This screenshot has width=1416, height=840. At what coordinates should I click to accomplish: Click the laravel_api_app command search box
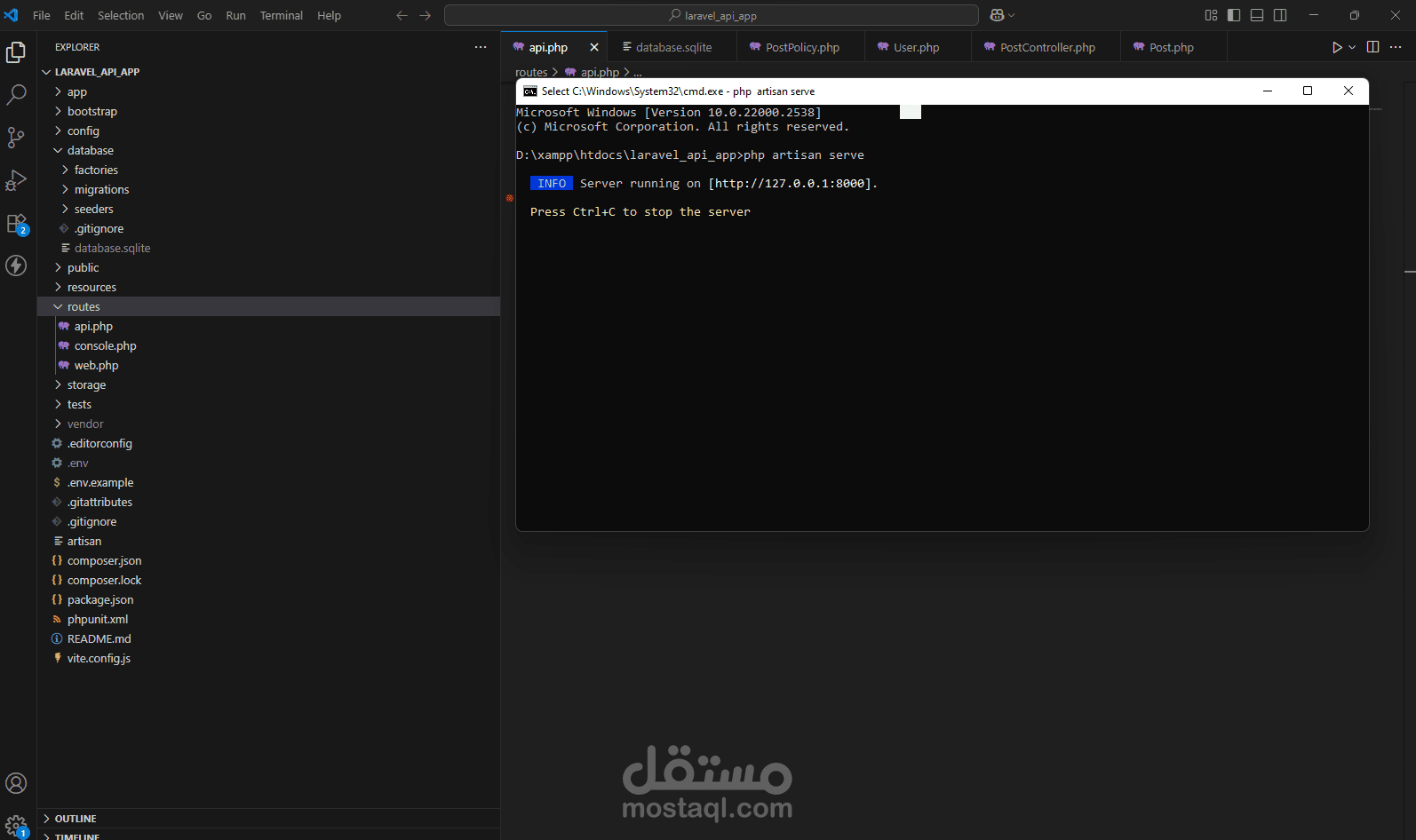tap(711, 15)
